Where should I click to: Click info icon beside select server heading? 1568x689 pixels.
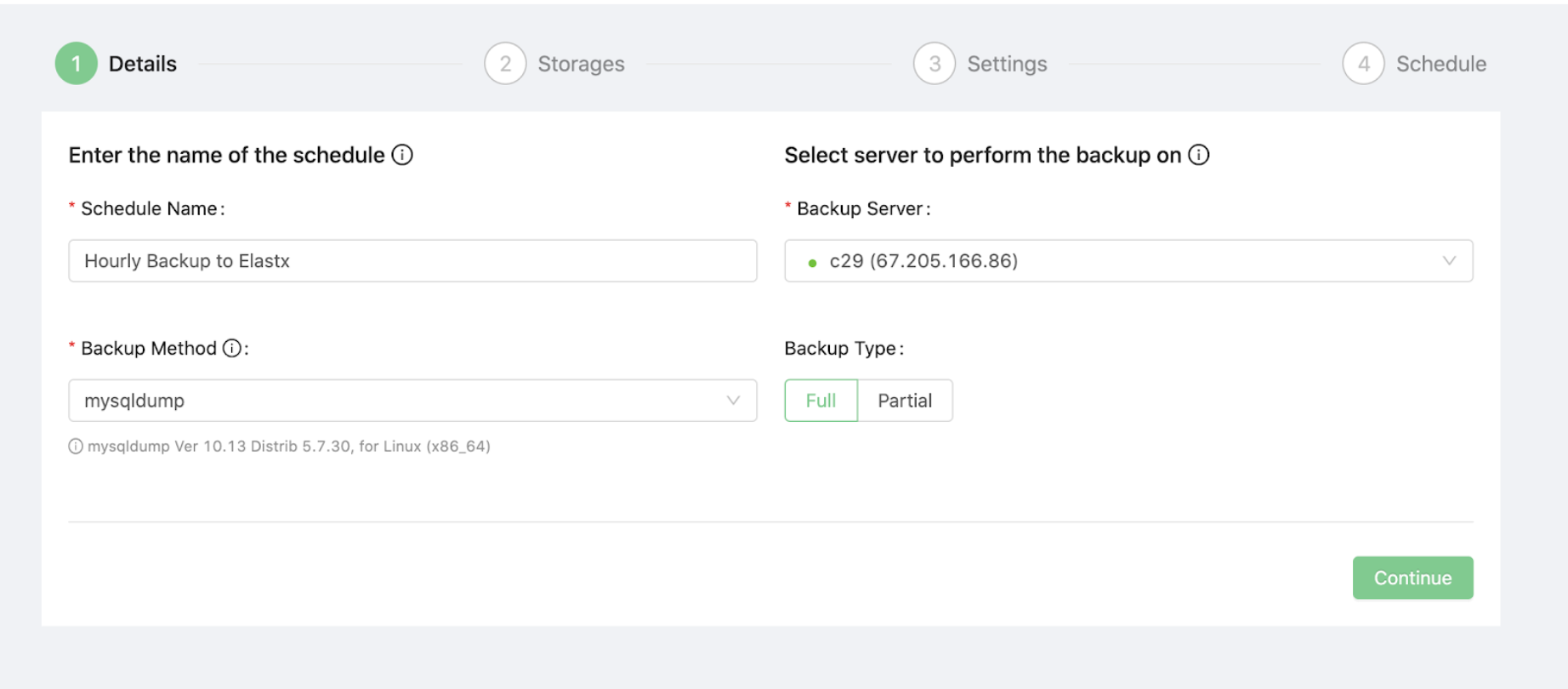tap(1198, 155)
